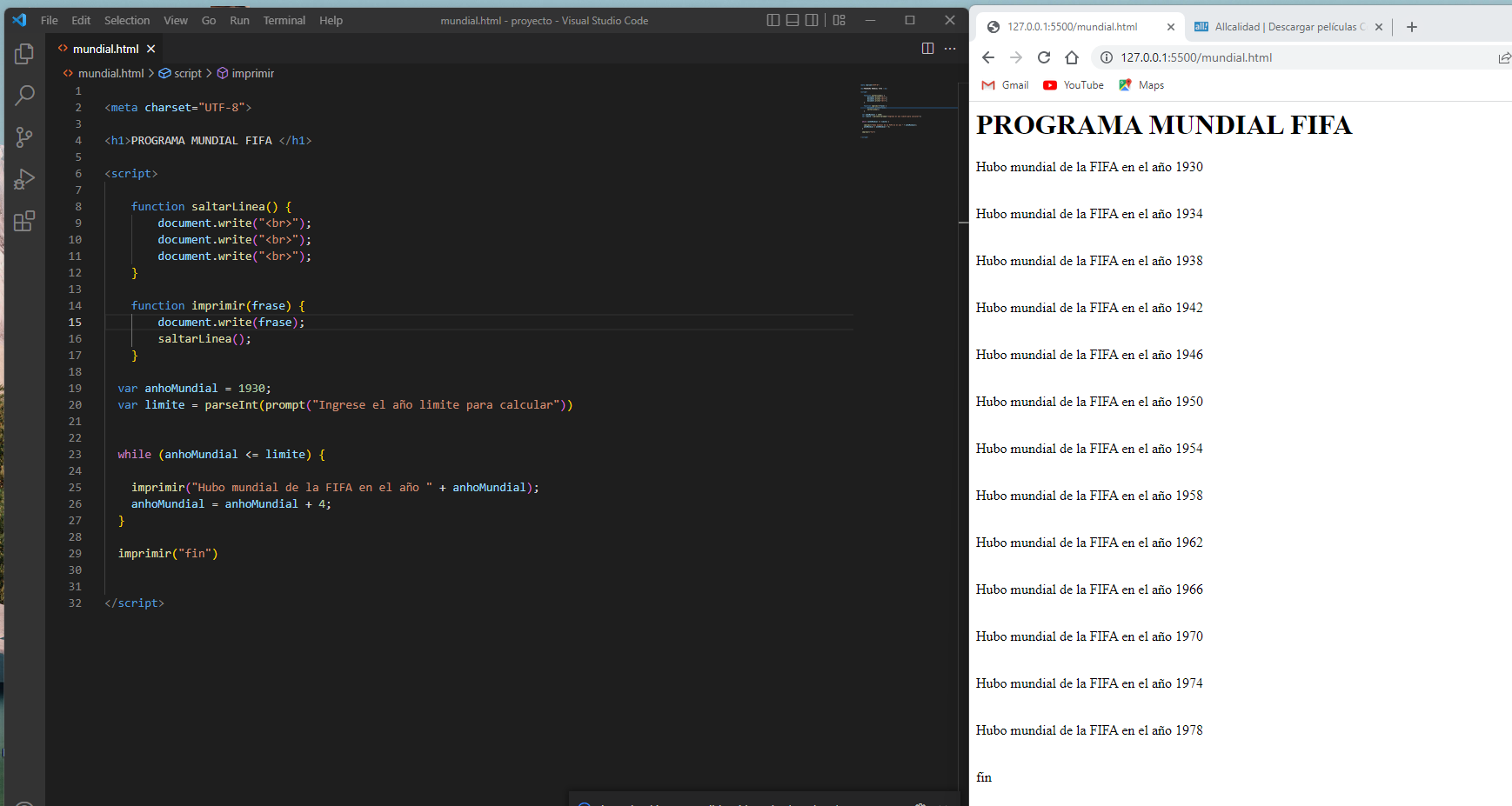Open the Terminal menu
Viewport: 1512px width, 806px height.
(x=284, y=20)
